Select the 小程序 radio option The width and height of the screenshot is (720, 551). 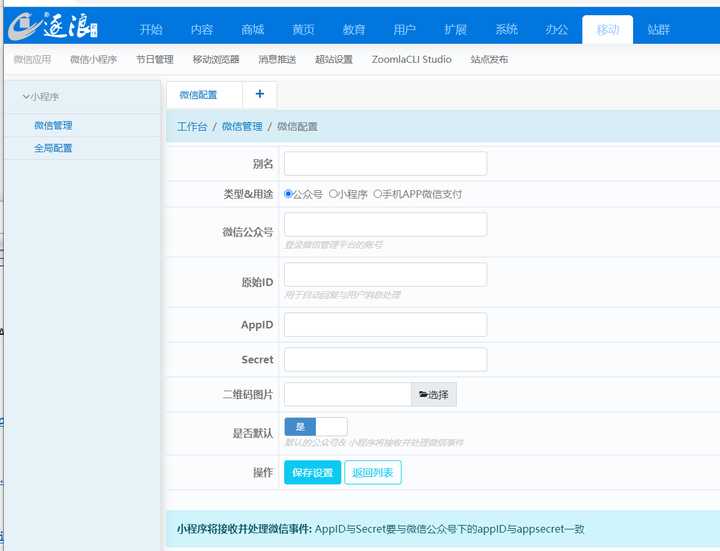(x=333, y=194)
